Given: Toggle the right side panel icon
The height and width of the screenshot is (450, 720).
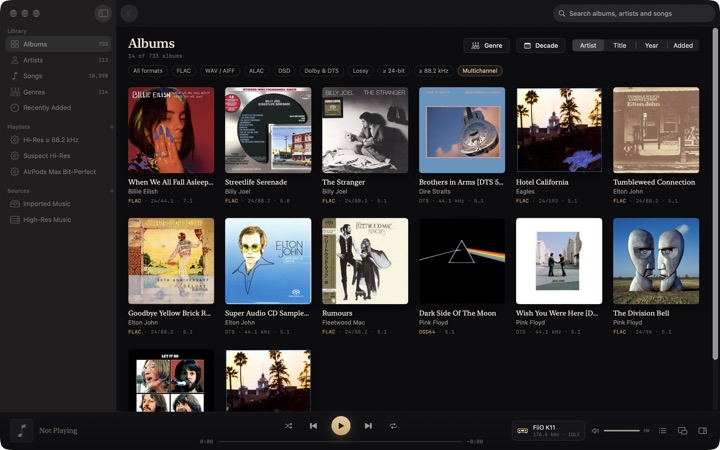Looking at the screenshot, I should [x=703, y=431].
